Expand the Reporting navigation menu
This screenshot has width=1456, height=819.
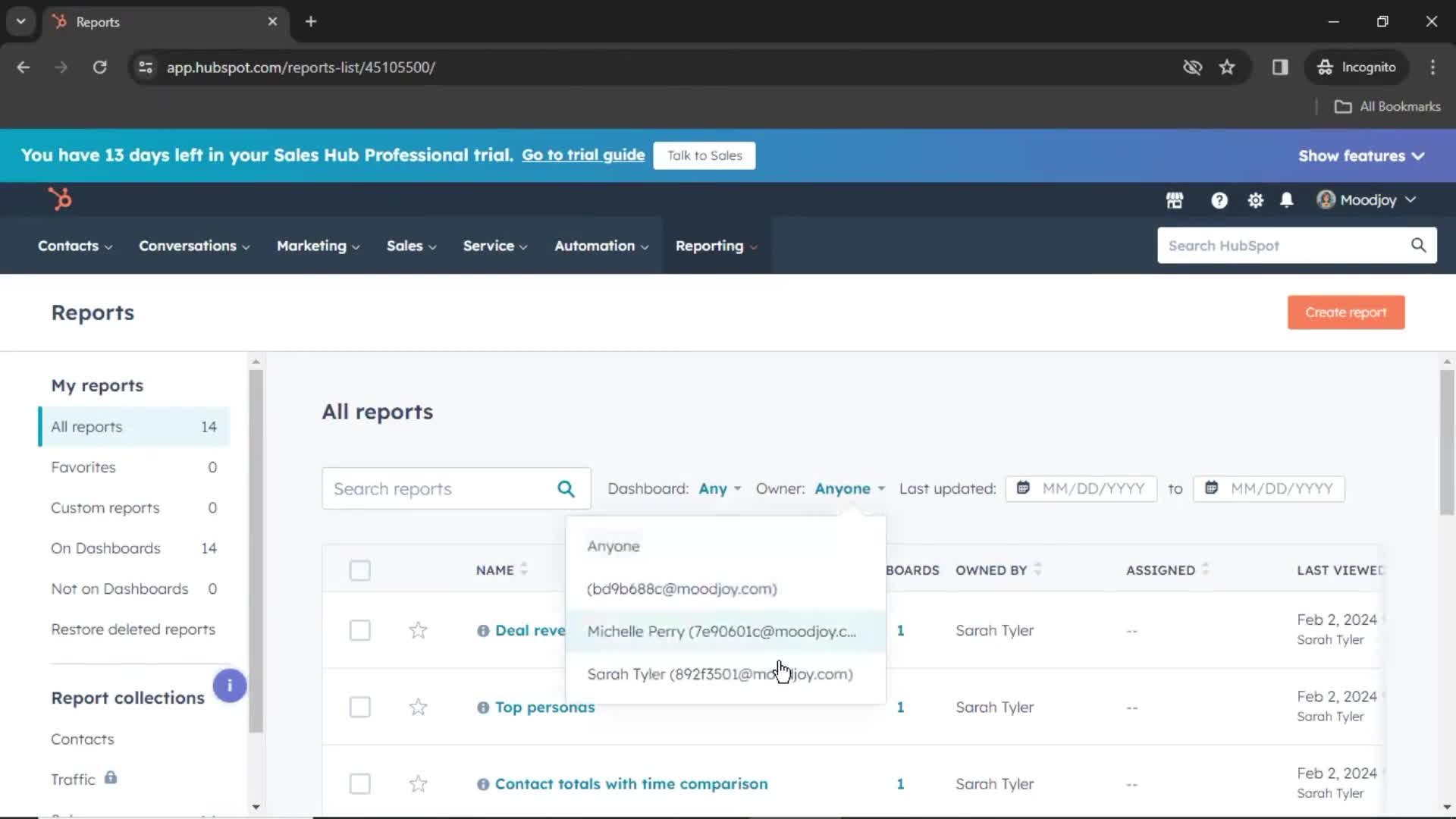[717, 246]
